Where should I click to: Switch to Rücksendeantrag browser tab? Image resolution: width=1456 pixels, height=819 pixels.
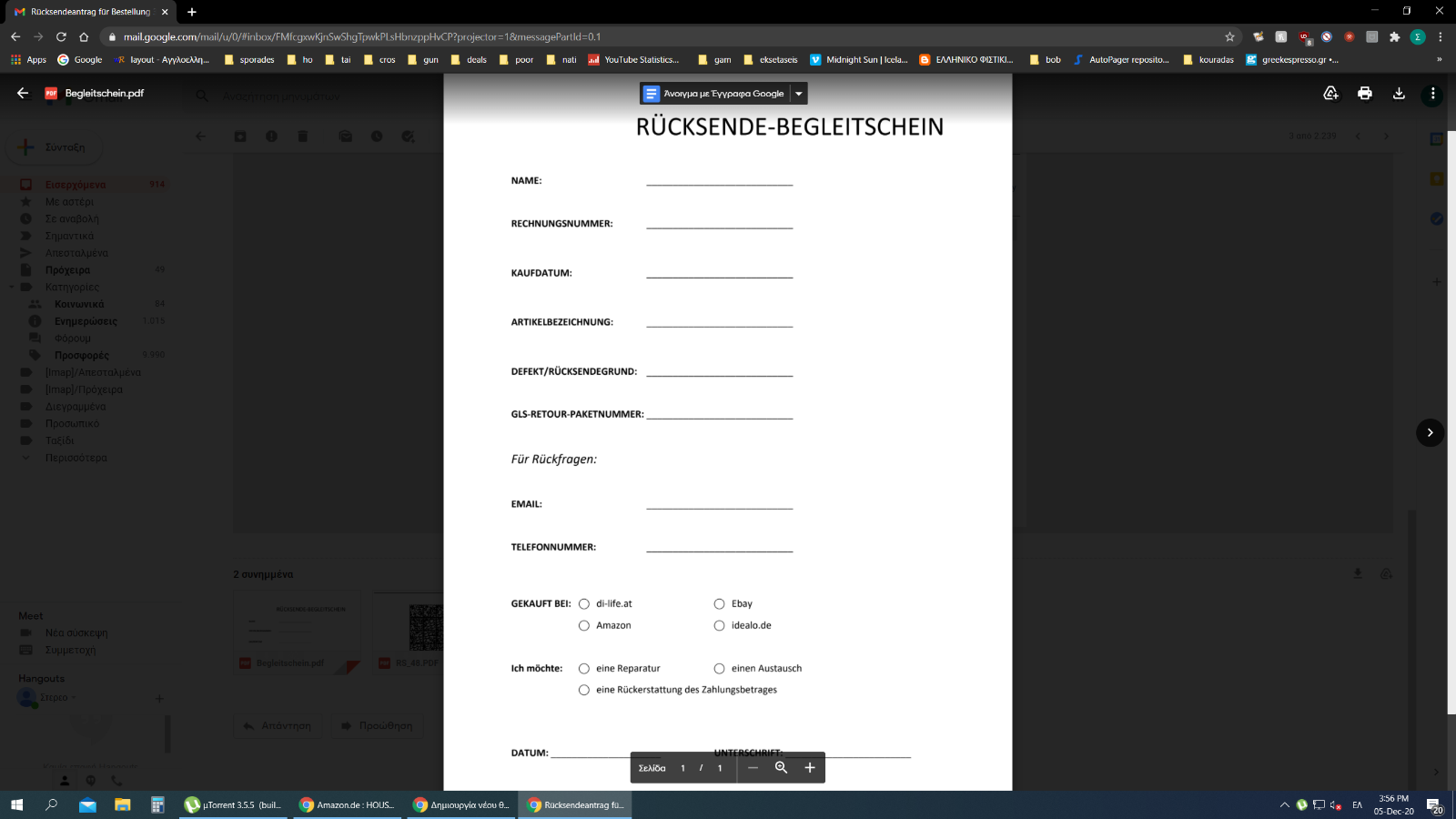[x=88, y=12]
